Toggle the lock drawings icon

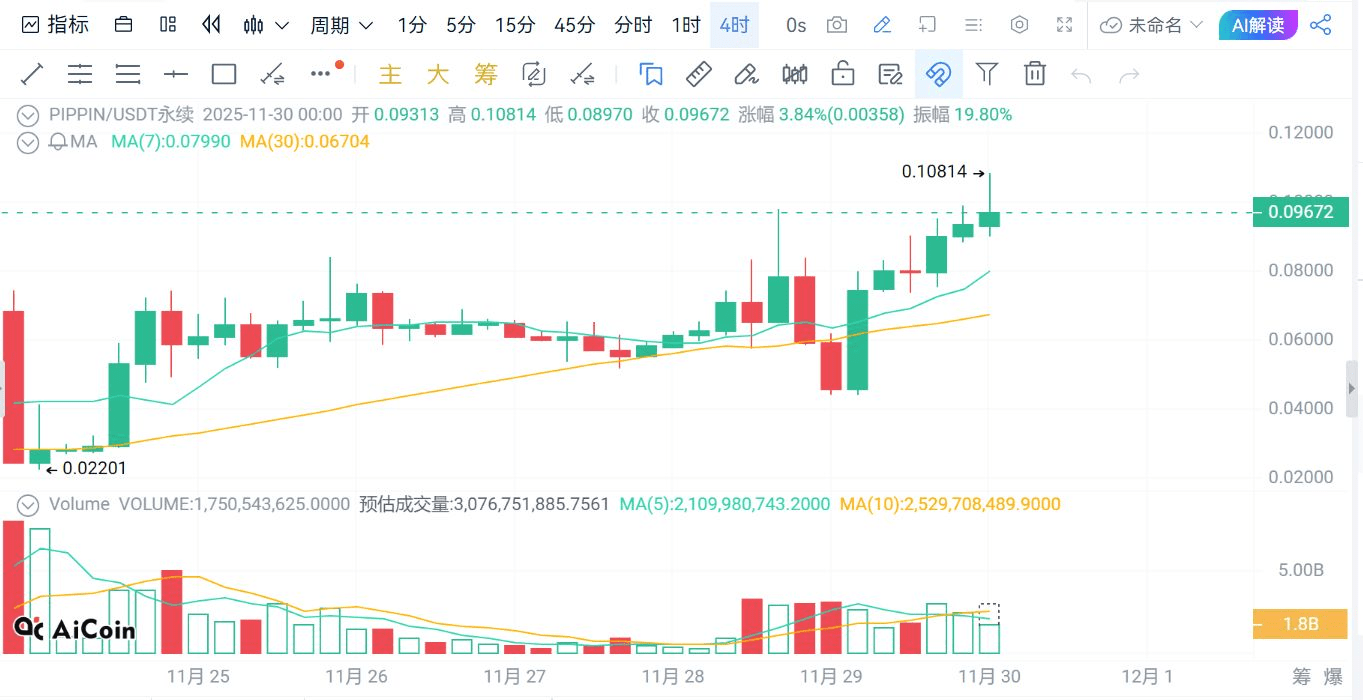click(843, 73)
